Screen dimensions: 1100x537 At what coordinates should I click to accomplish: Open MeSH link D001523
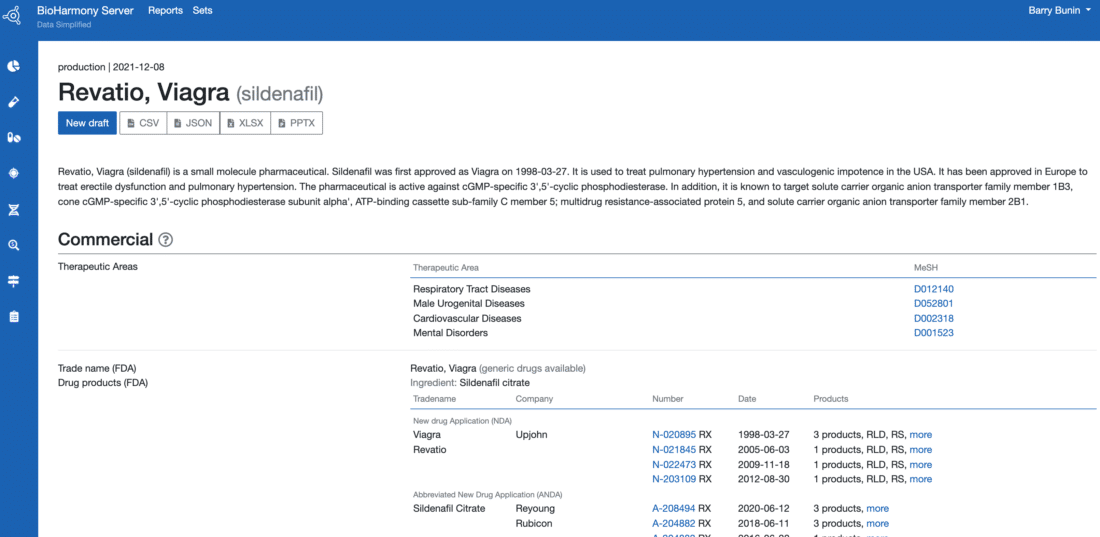tap(933, 333)
